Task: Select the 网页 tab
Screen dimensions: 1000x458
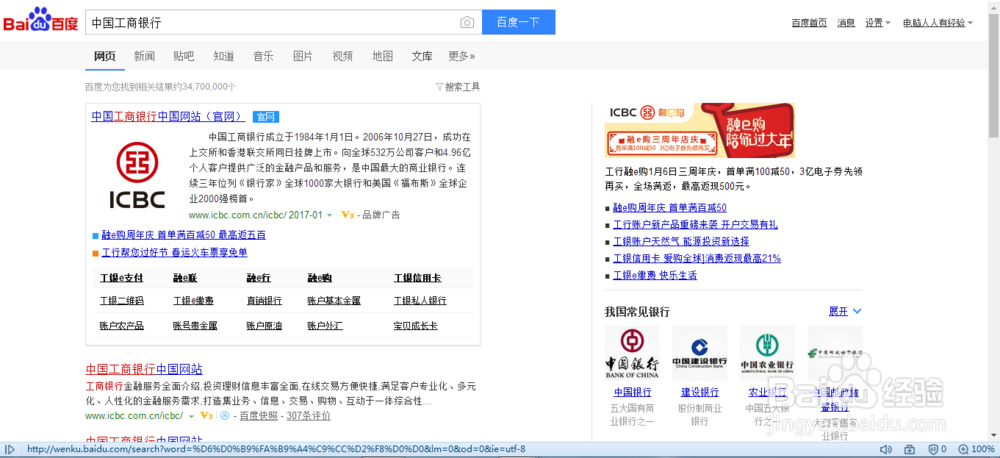Action: (x=105, y=56)
